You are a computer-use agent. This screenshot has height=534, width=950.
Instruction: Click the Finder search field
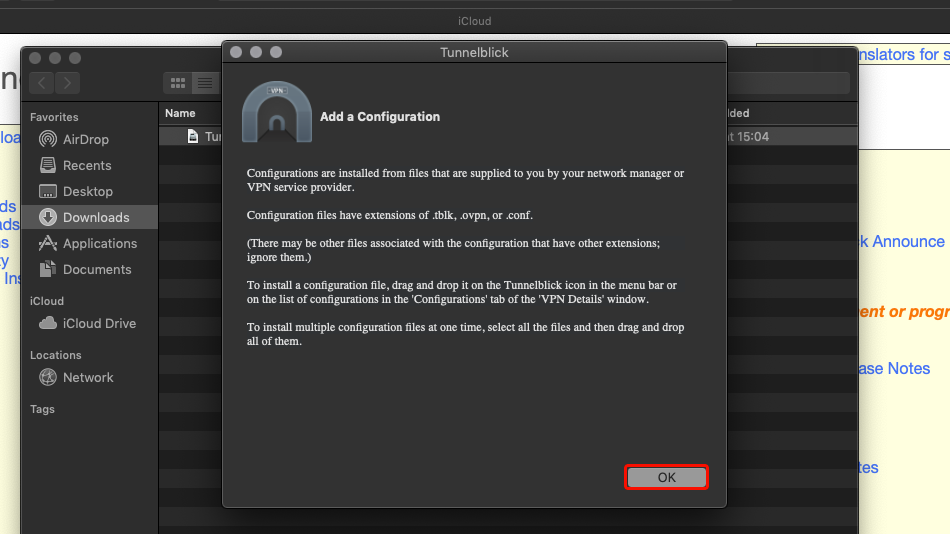790,83
